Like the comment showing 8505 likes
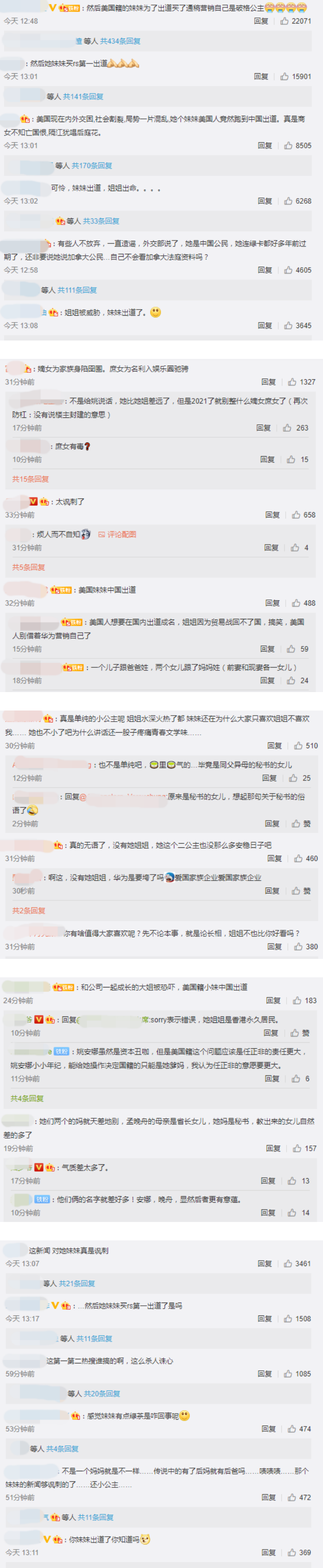 coord(288,146)
